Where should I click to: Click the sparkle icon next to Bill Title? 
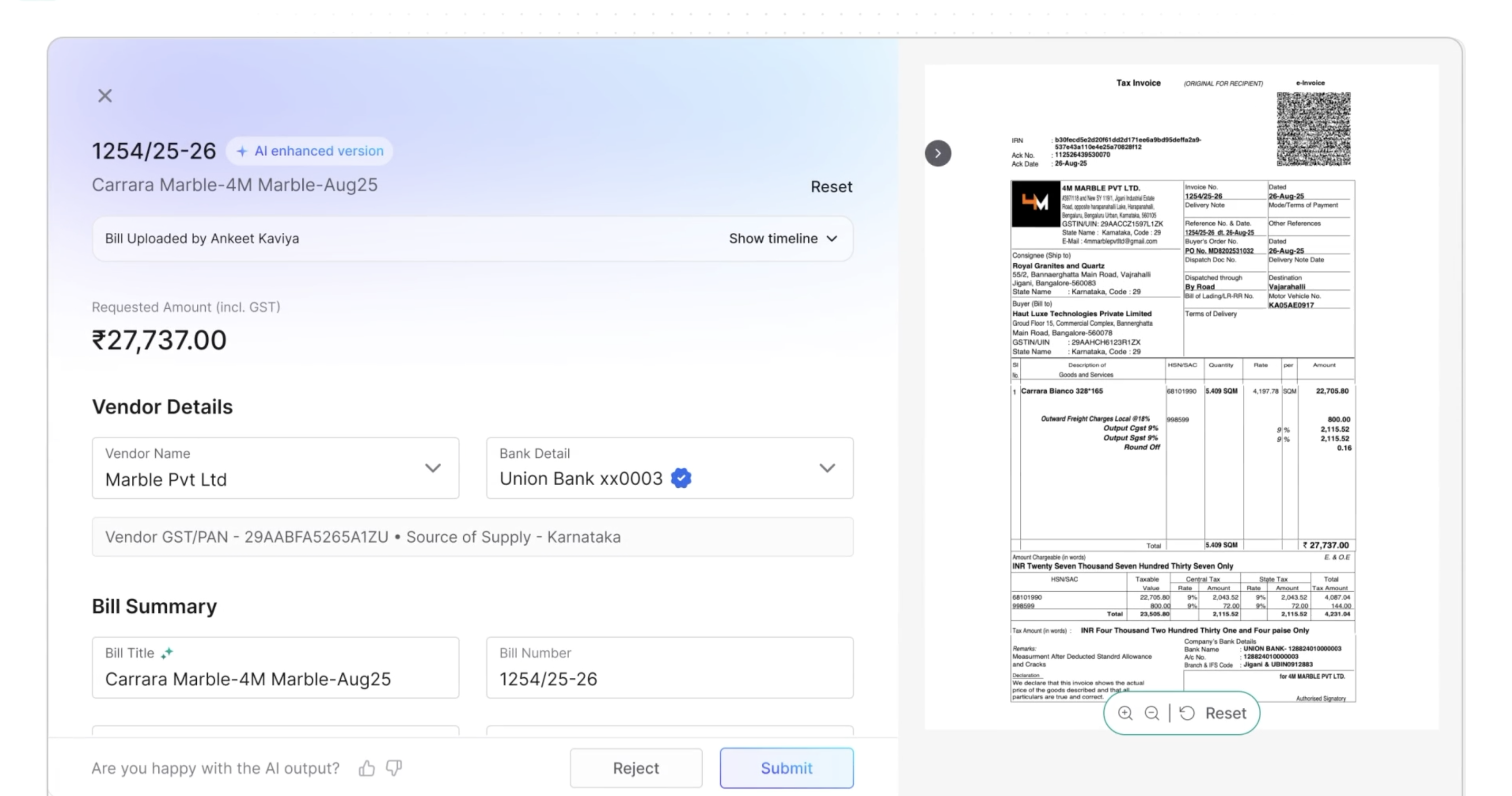pyautogui.click(x=167, y=652)
